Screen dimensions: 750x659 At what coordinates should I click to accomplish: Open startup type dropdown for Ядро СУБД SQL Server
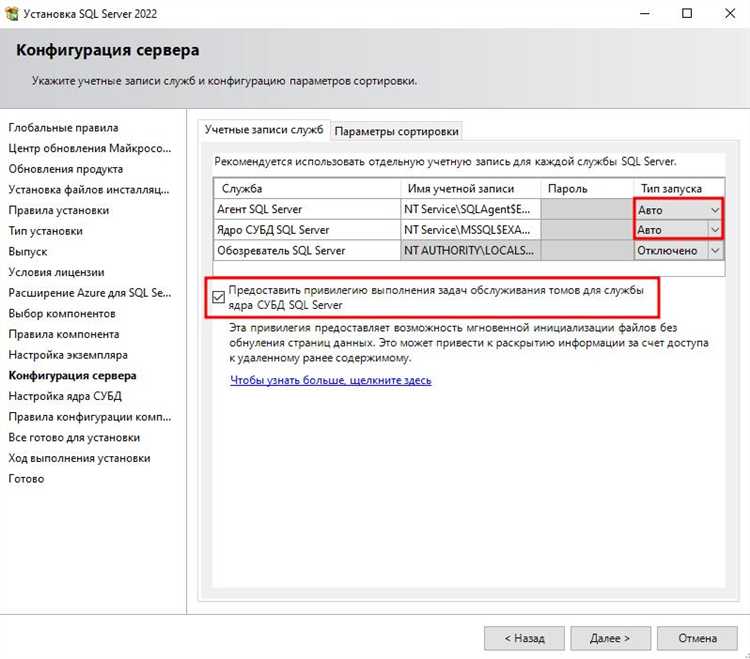tap(715, 230)
